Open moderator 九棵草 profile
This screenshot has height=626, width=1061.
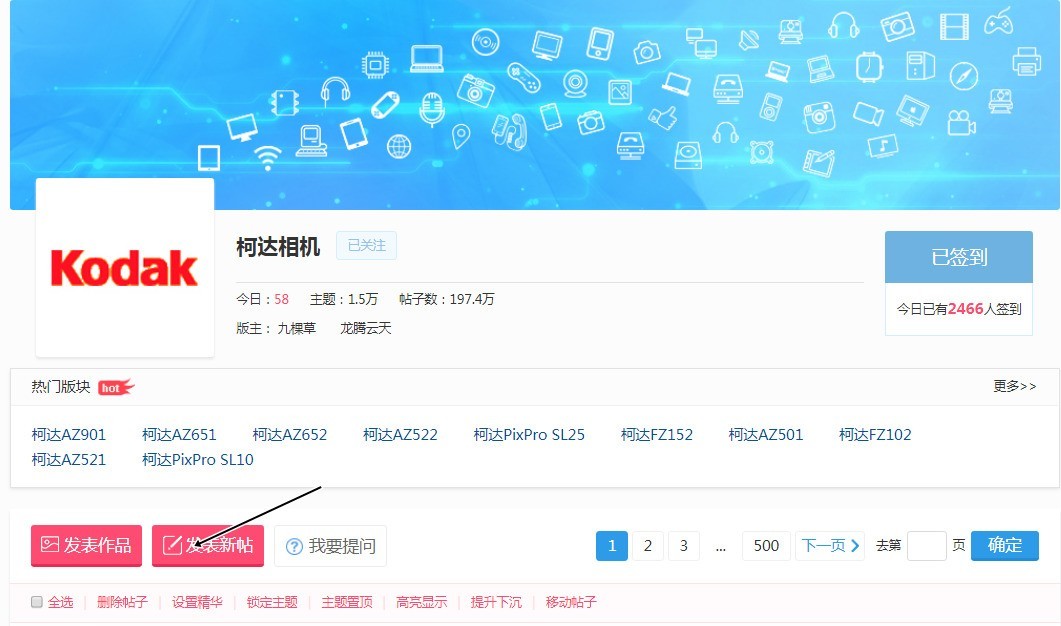pos(296,328)
